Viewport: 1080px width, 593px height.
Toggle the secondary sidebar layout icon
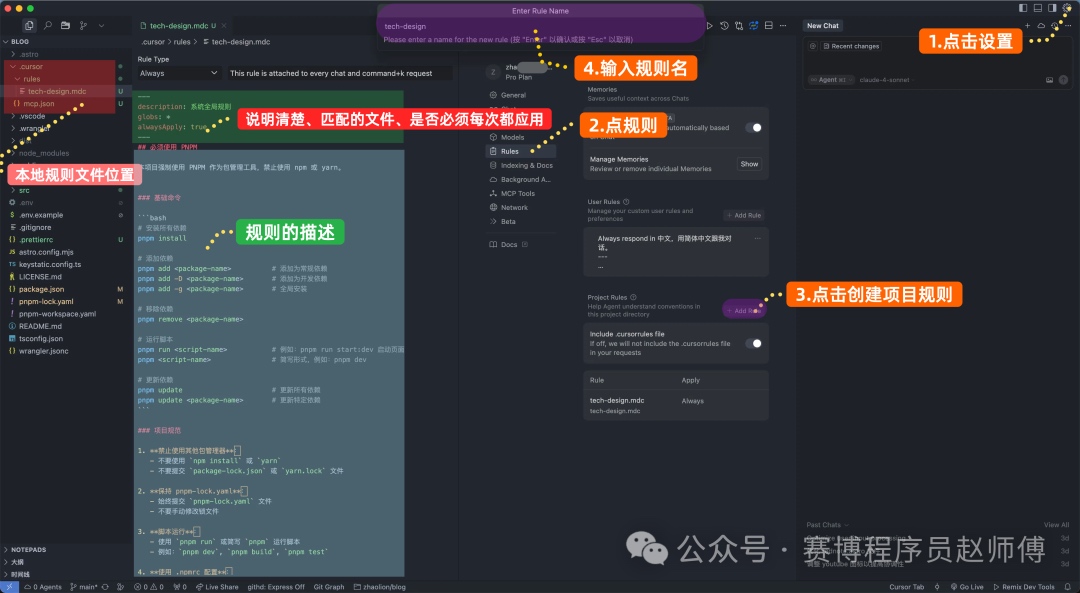[x=1052, y=8]
